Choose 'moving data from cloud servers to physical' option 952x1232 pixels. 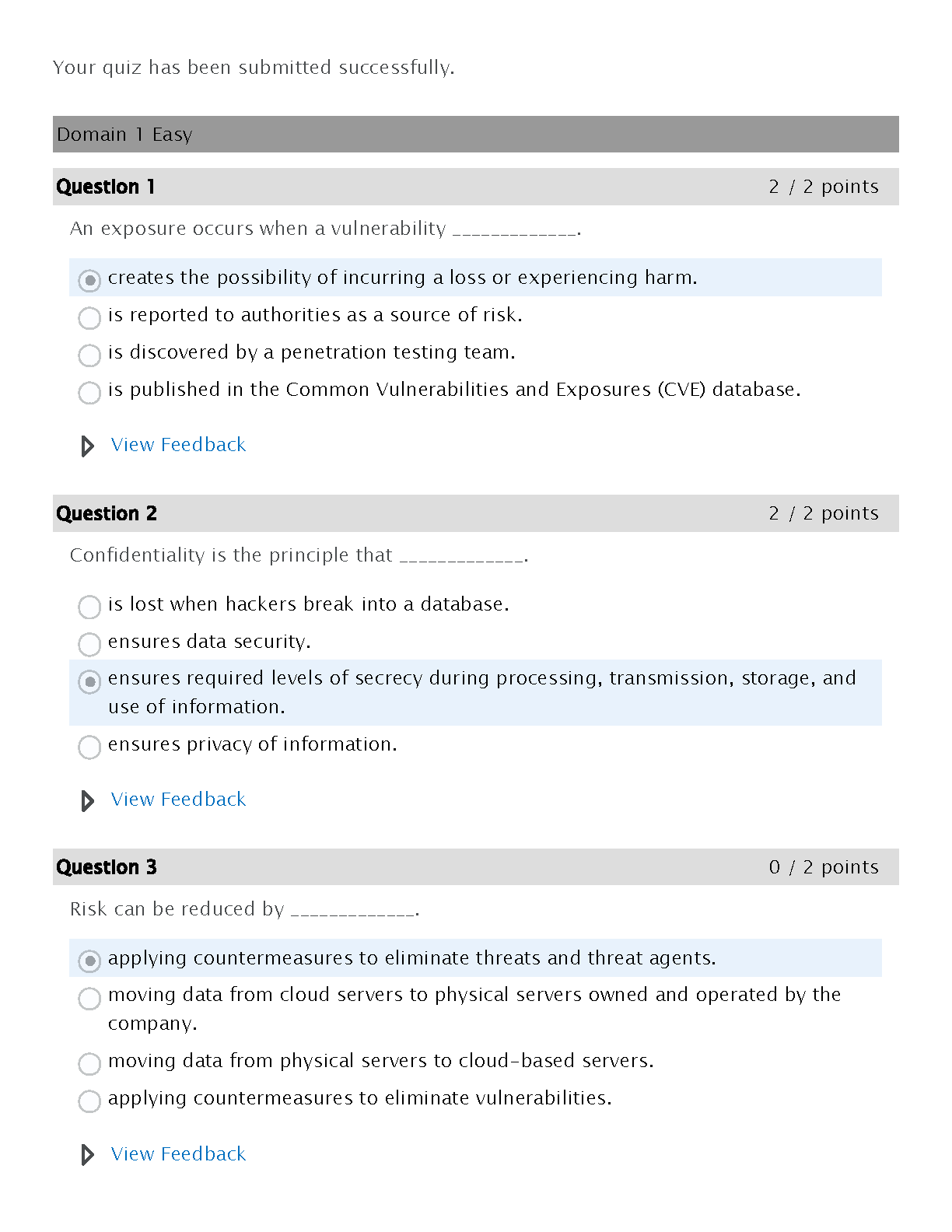89,998
